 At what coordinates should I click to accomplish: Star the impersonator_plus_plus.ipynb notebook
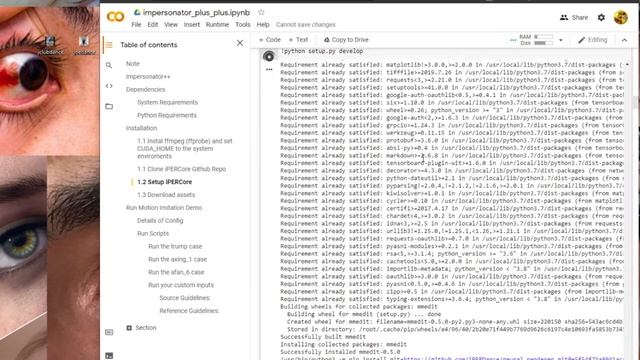[x=261, y=13]
